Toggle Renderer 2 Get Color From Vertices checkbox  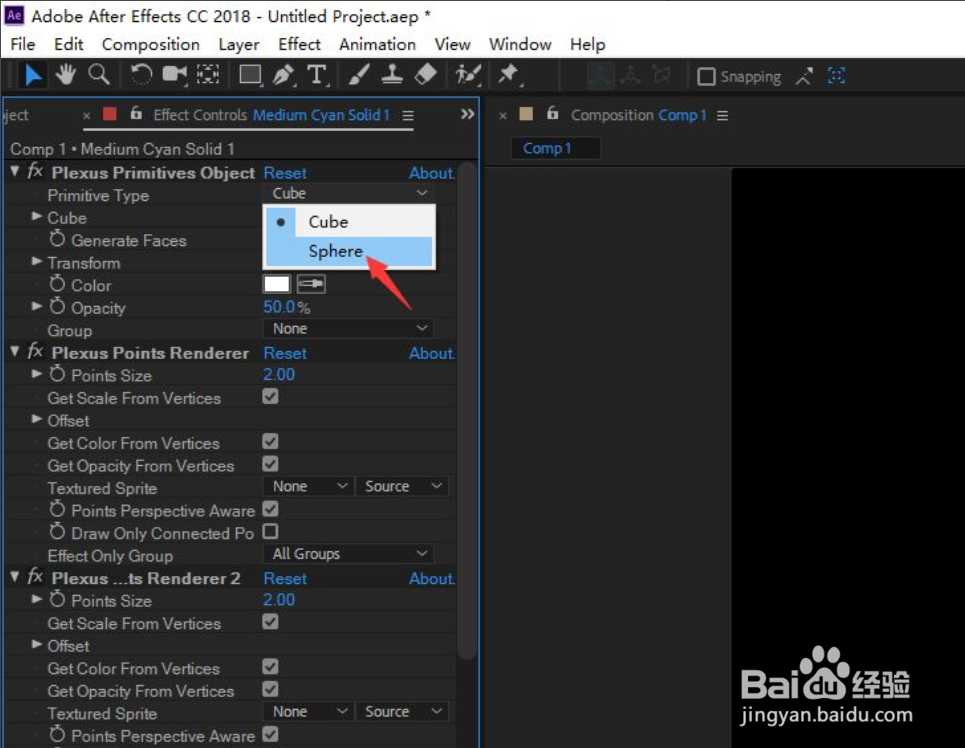(x=270, y=667)
